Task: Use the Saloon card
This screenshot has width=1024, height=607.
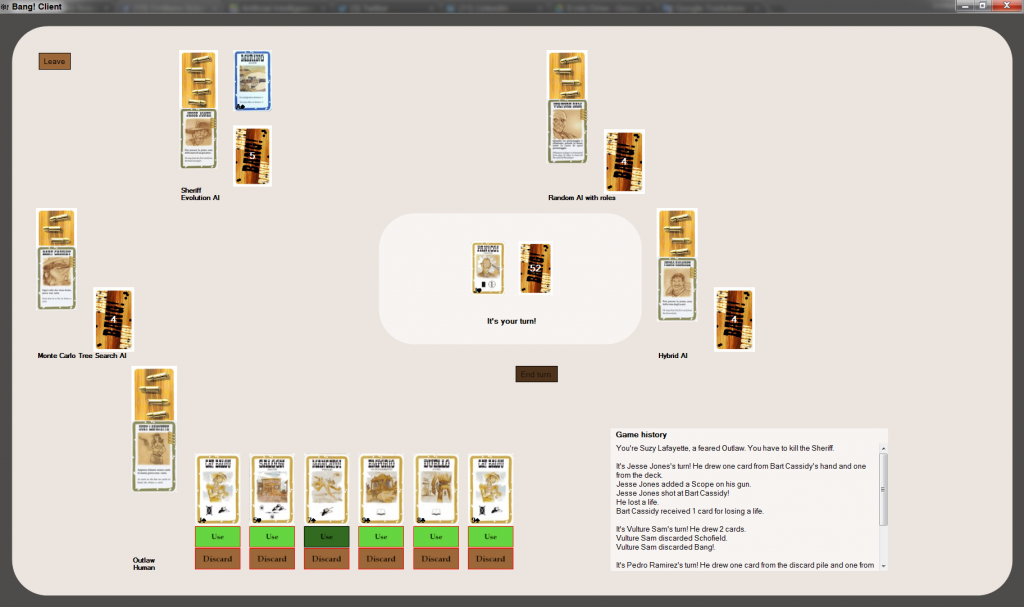Action: 272,536
